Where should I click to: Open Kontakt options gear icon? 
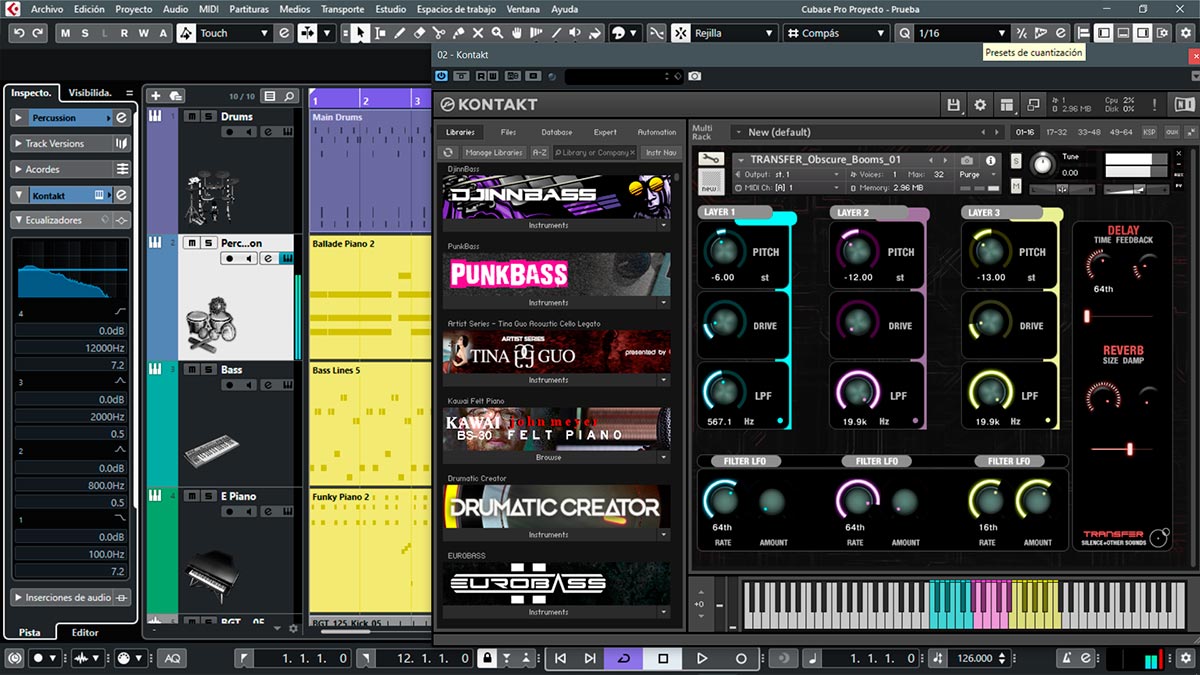tap(980, 104)
